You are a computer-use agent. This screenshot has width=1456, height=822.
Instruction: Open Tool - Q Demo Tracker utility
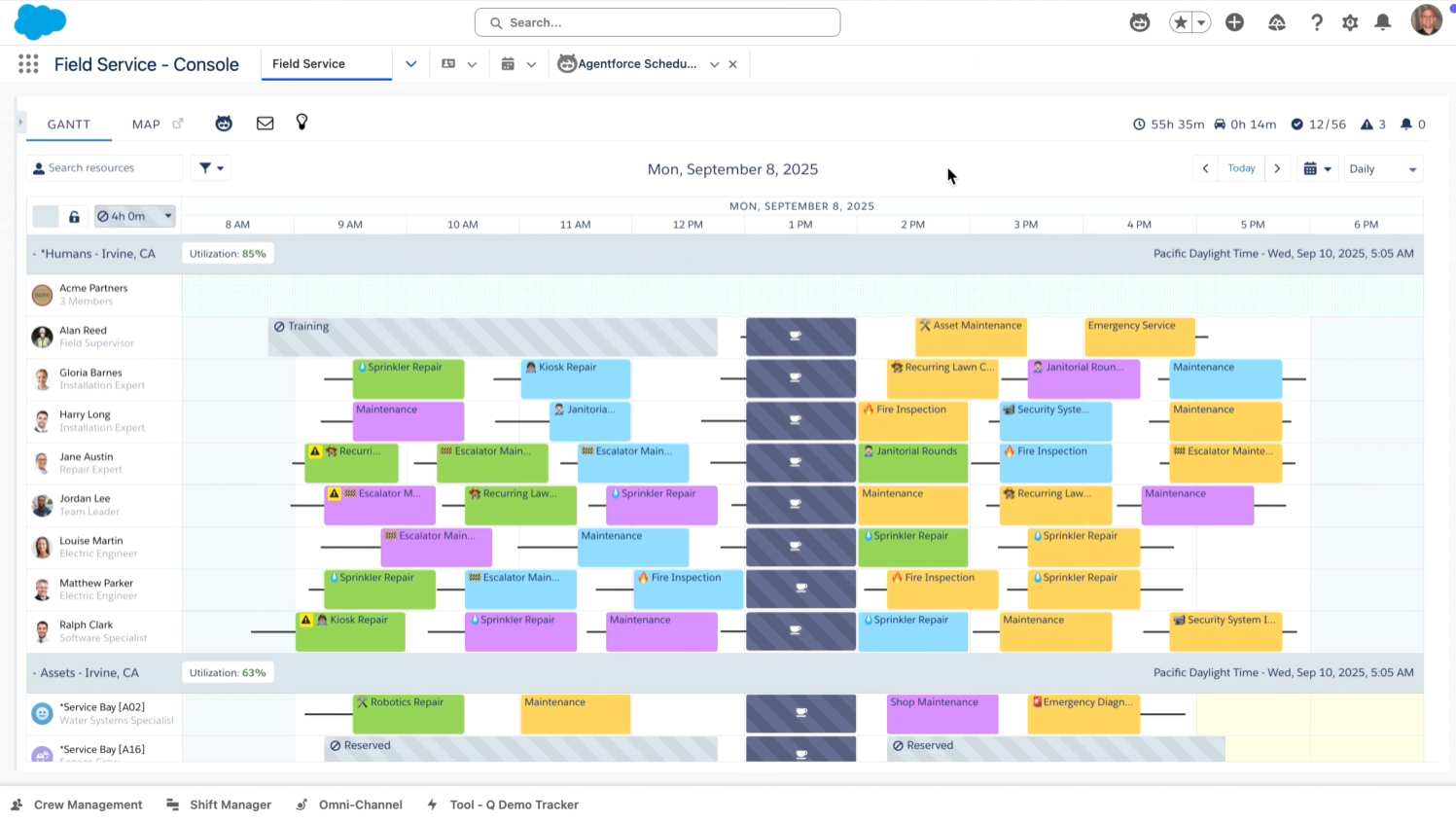tap(503, 804)
